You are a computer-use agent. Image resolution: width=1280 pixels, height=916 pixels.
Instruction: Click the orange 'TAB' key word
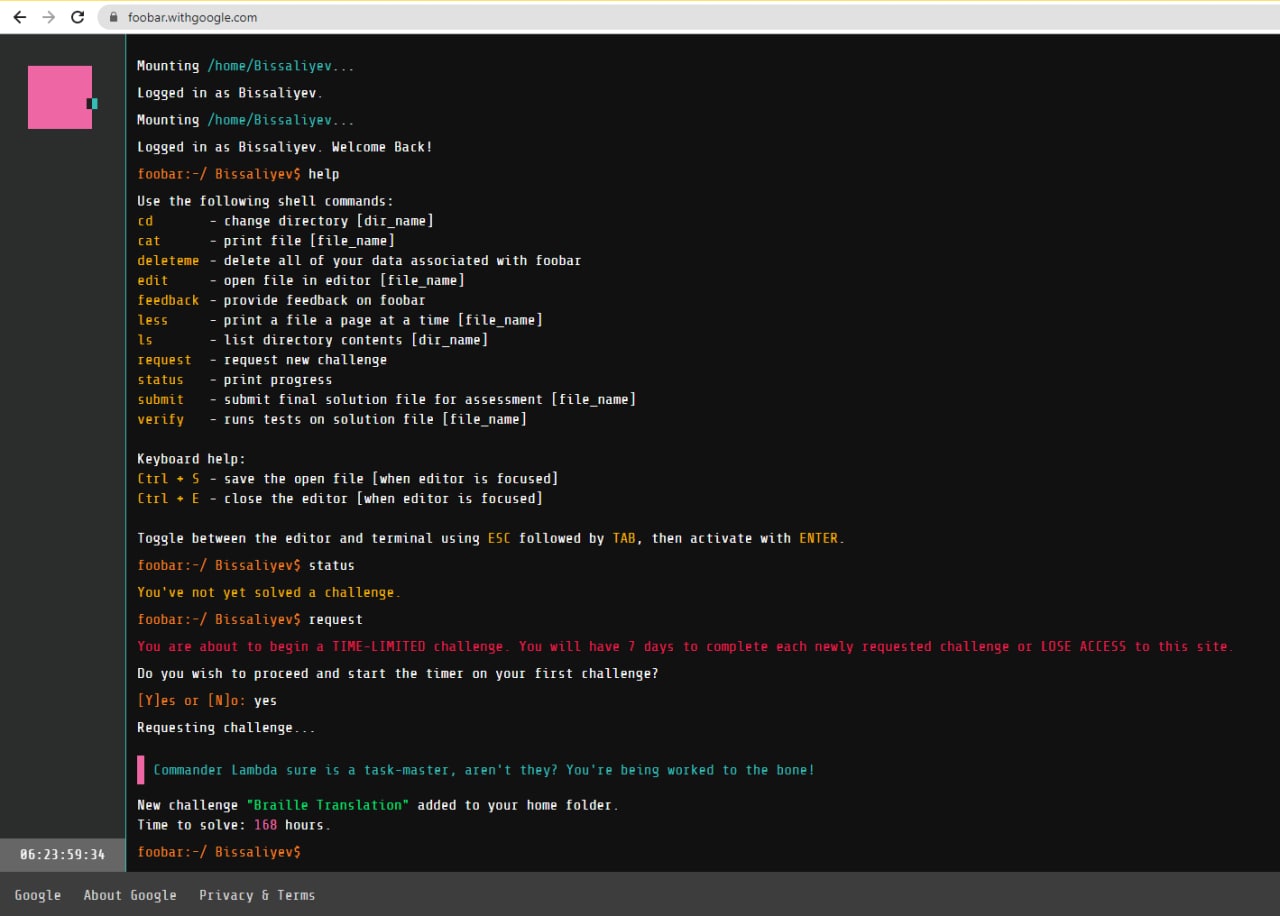624,538
